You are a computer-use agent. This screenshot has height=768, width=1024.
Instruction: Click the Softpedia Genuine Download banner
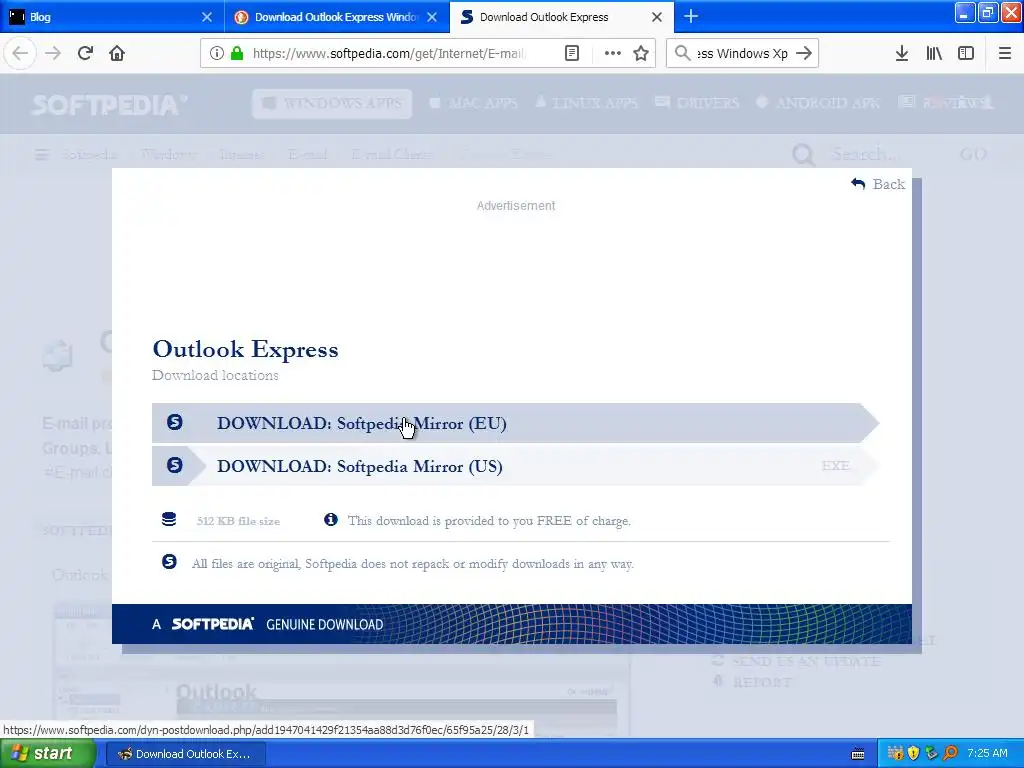[x=512, y=624]
